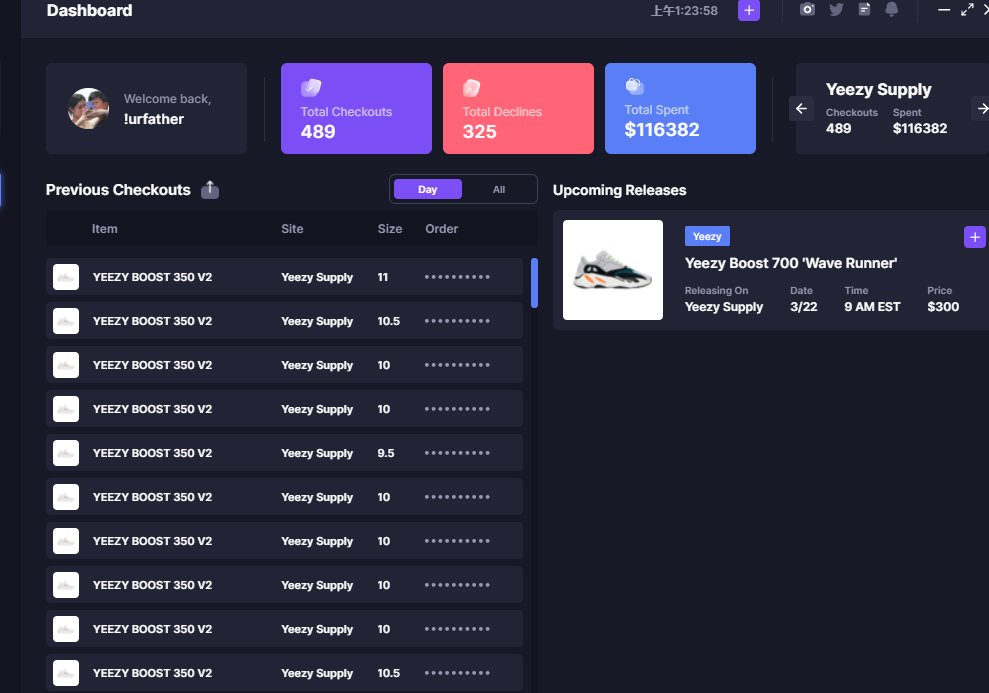Click the 3/22 release date value

click(804, 307)
